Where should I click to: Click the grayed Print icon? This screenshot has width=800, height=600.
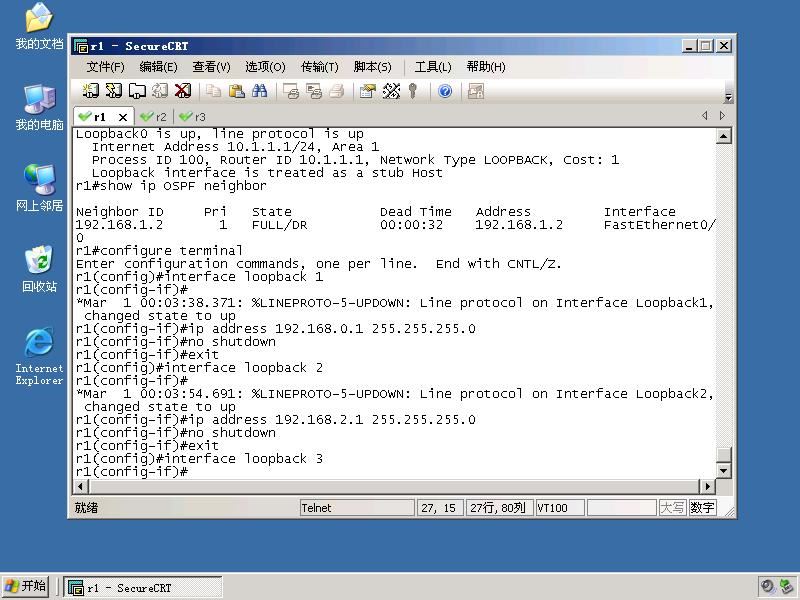336,91
